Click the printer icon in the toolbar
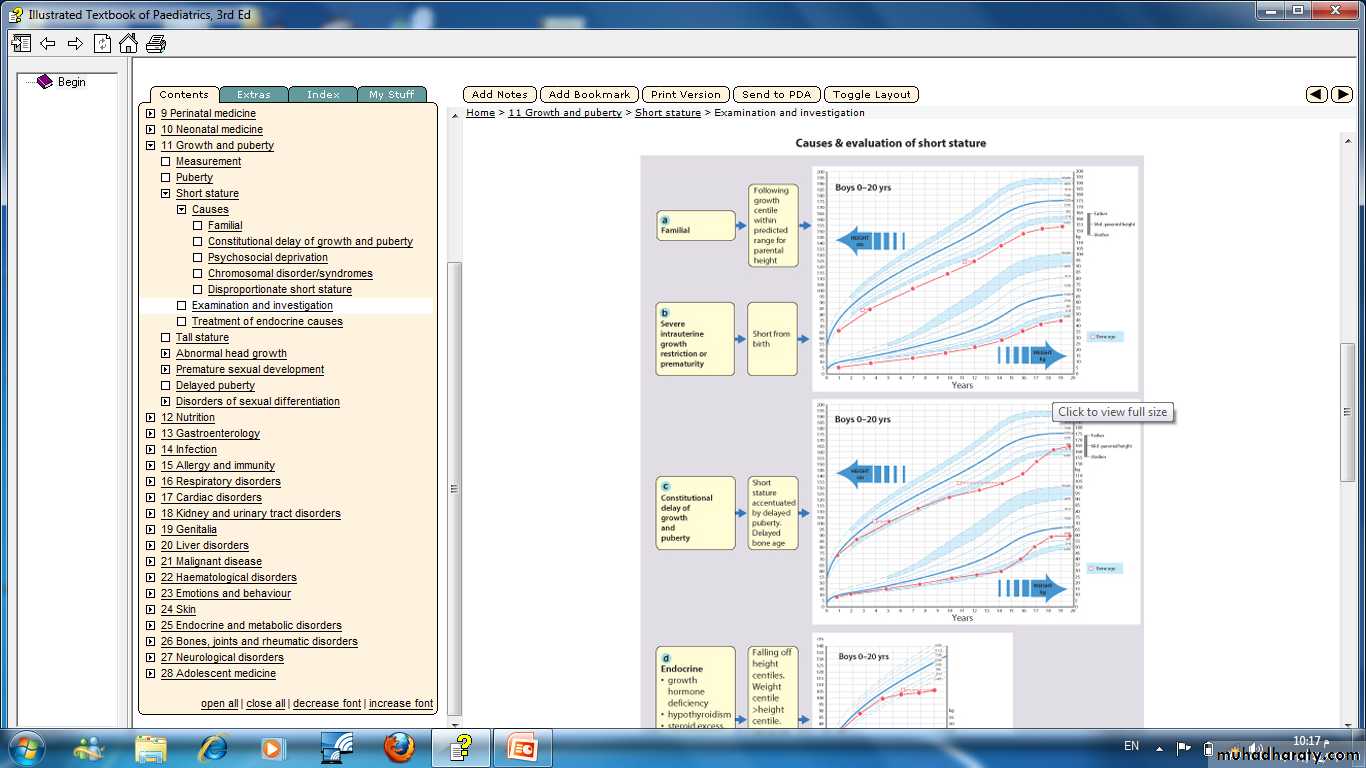1366x768 pixels. coord(156,43)
